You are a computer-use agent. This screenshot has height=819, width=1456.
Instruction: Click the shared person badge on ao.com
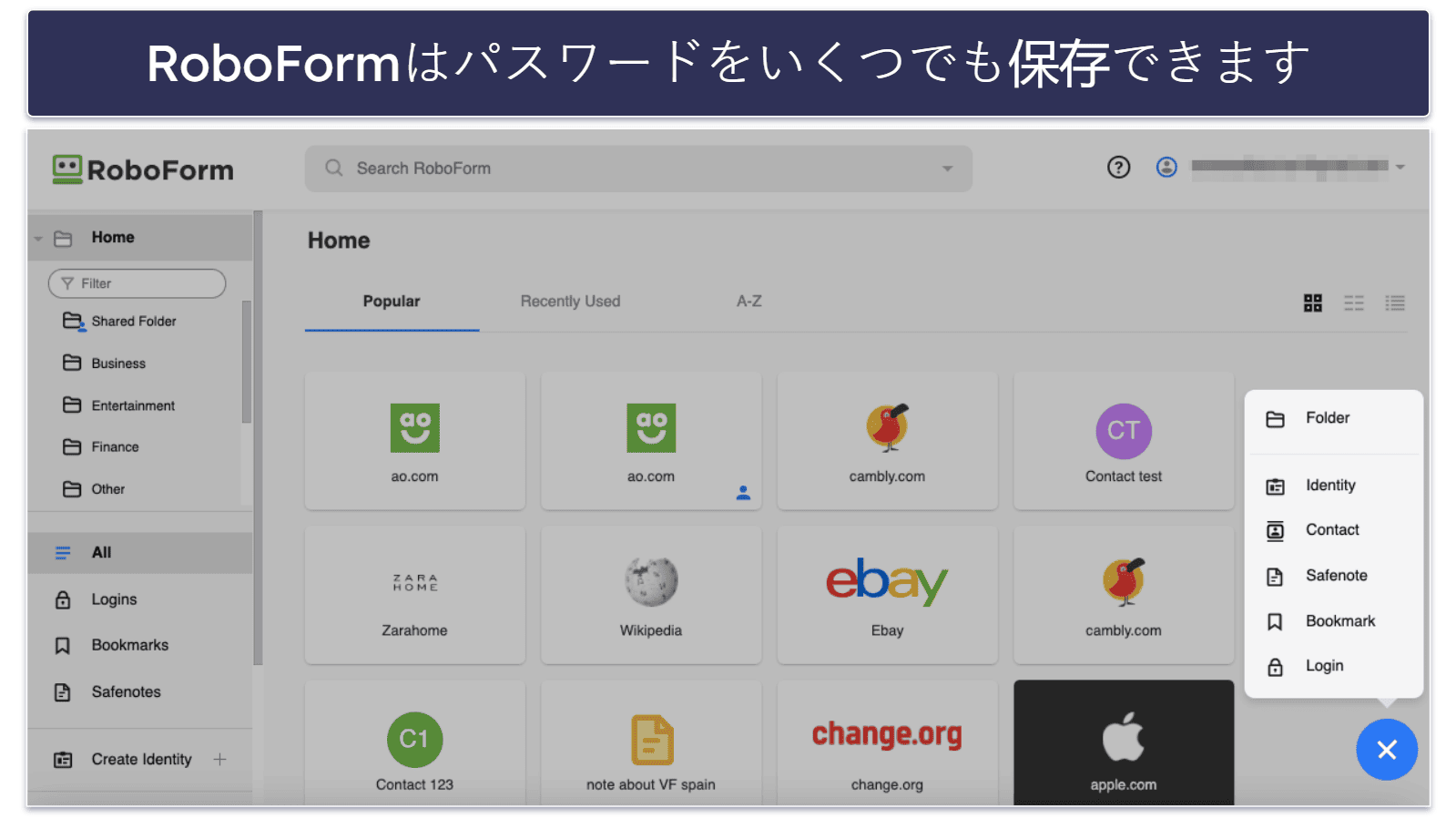(743, 493)
